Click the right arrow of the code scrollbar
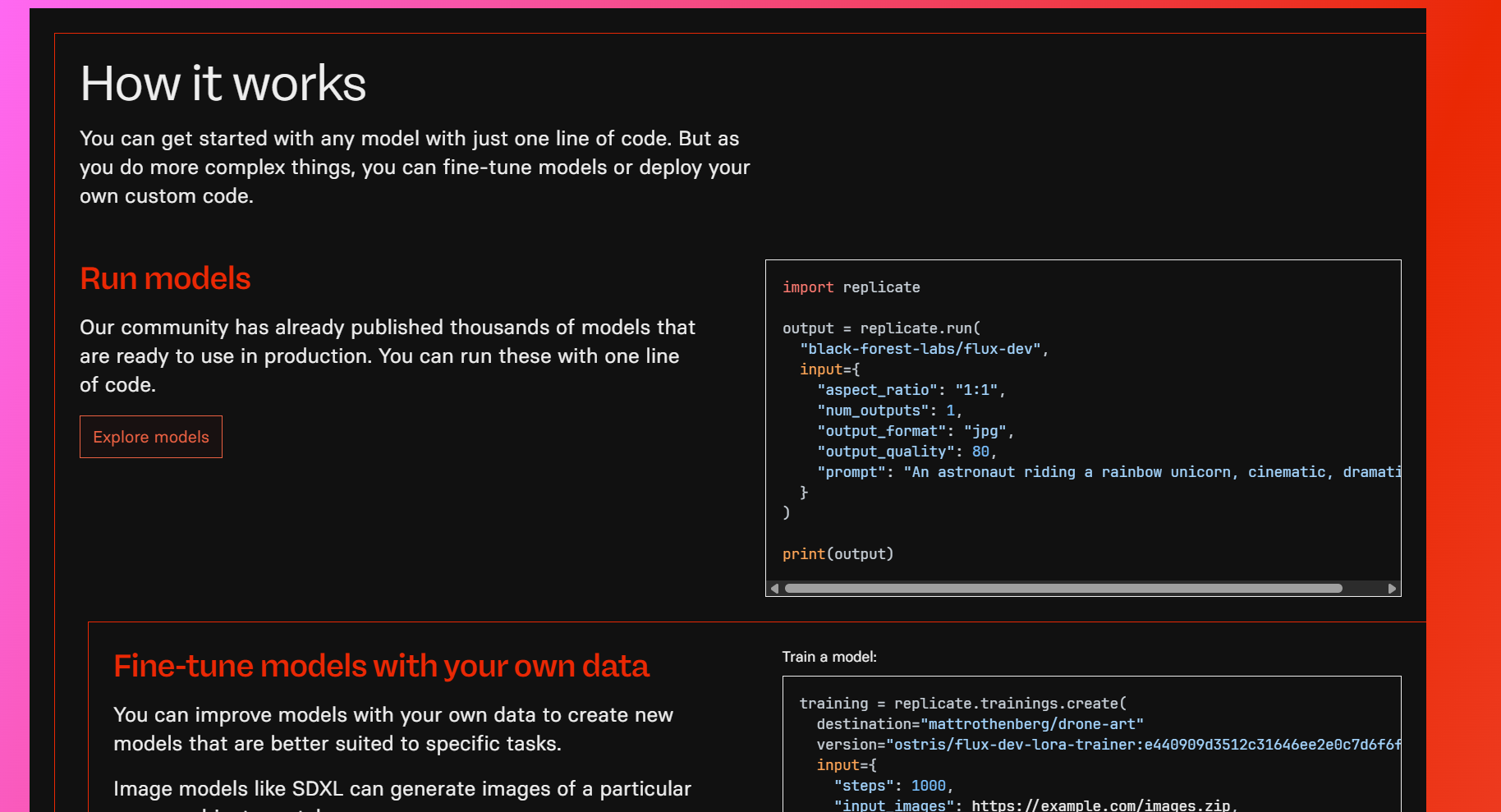The image size is (1501, 812). (x=1392, y=589)
